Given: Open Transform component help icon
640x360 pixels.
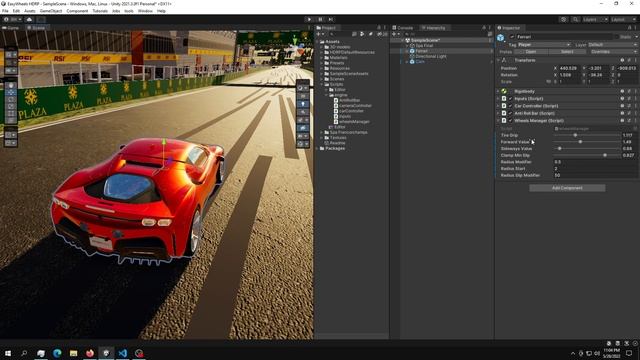Looking at the screenshot, I should (x=622, y=60).
